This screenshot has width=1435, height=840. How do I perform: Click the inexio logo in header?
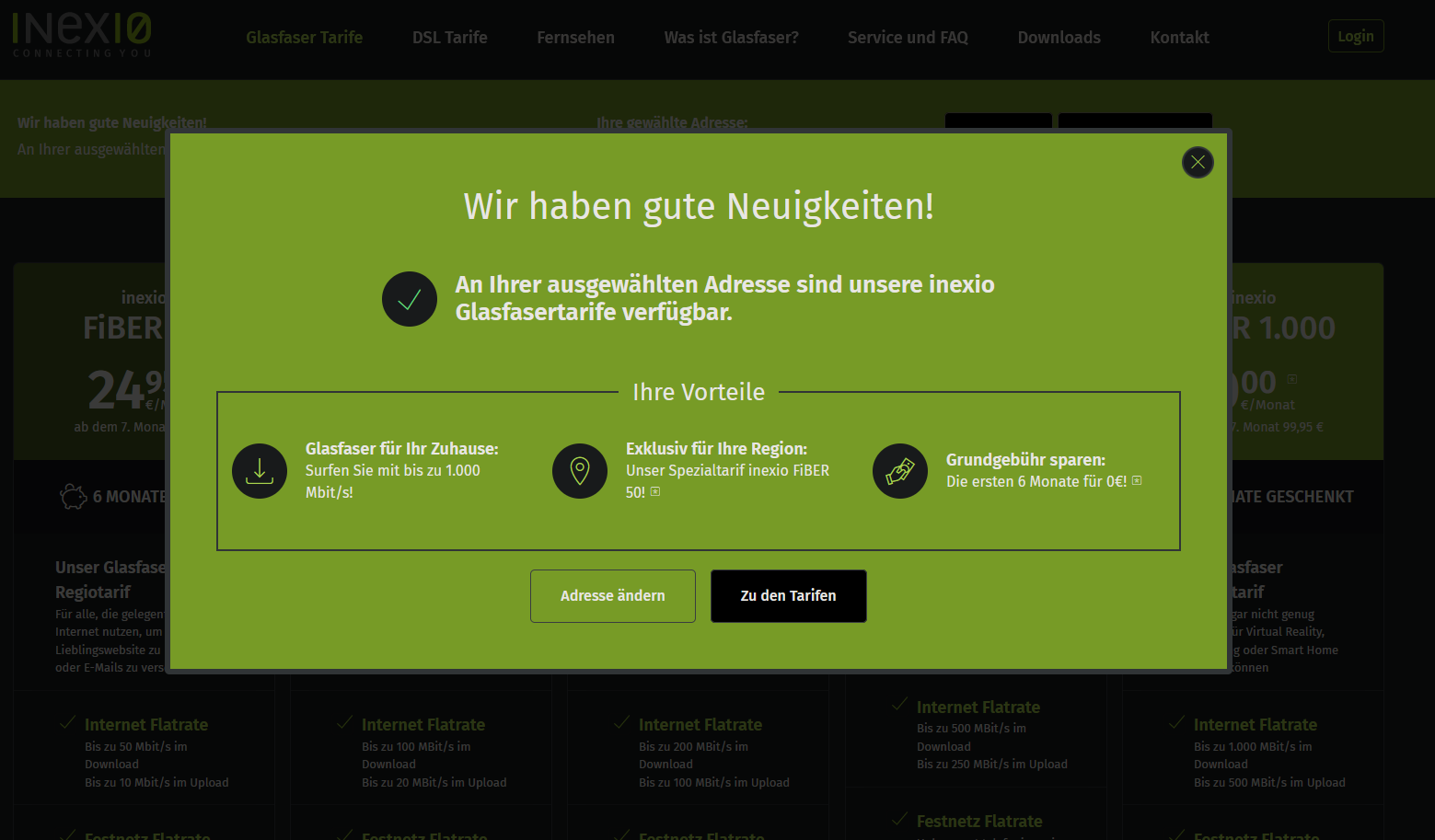tap(82, 35)
